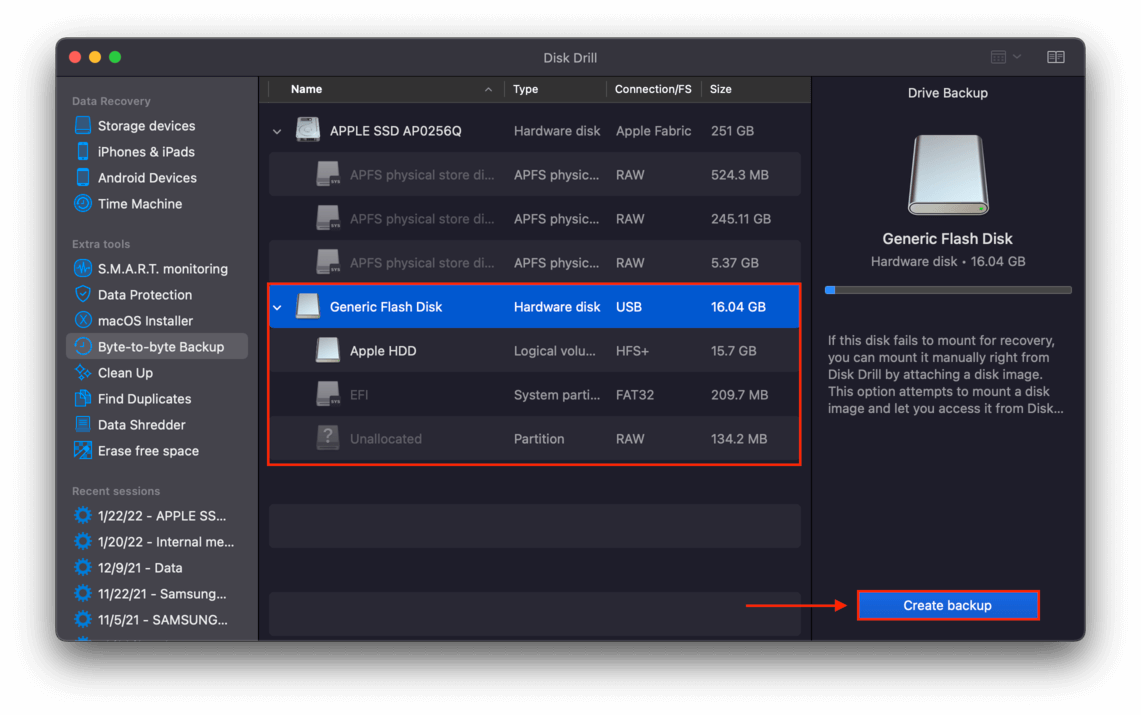
Task: Select Byte-to-byte Backup tool
Action: click(157, 347)
